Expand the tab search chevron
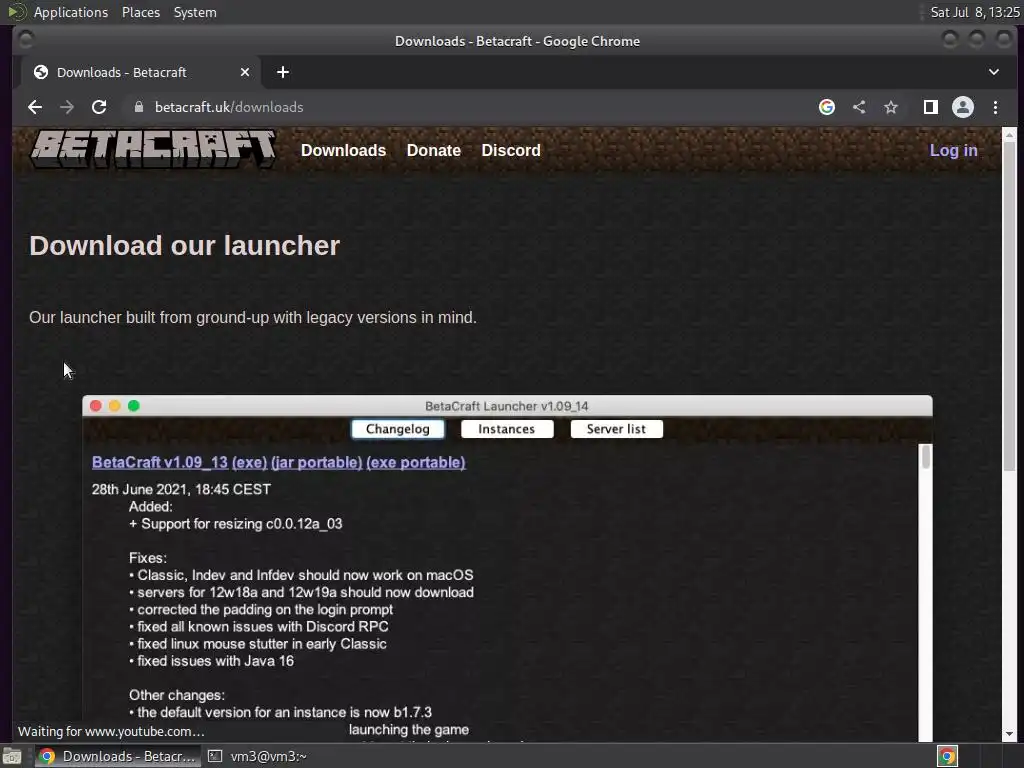This screenshot has width=1024, height=768. tap(994, 72)
